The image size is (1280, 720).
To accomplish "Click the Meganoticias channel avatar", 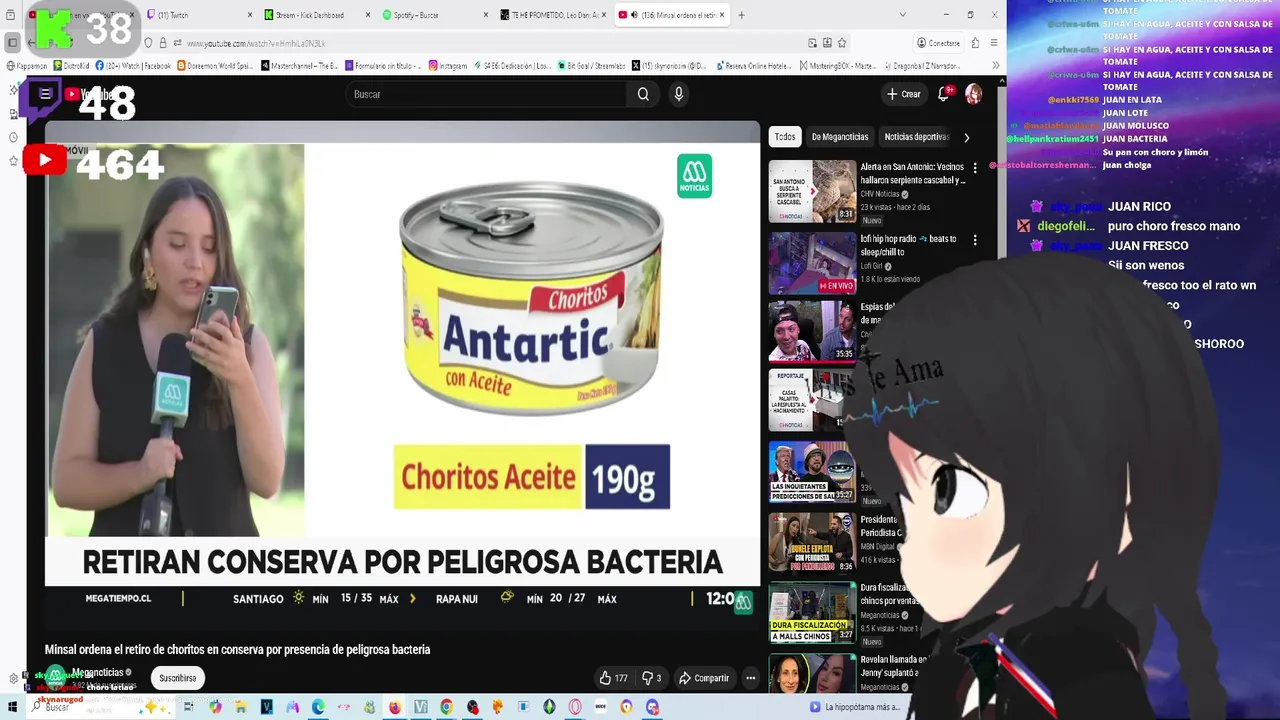I will tap(54, 677).
